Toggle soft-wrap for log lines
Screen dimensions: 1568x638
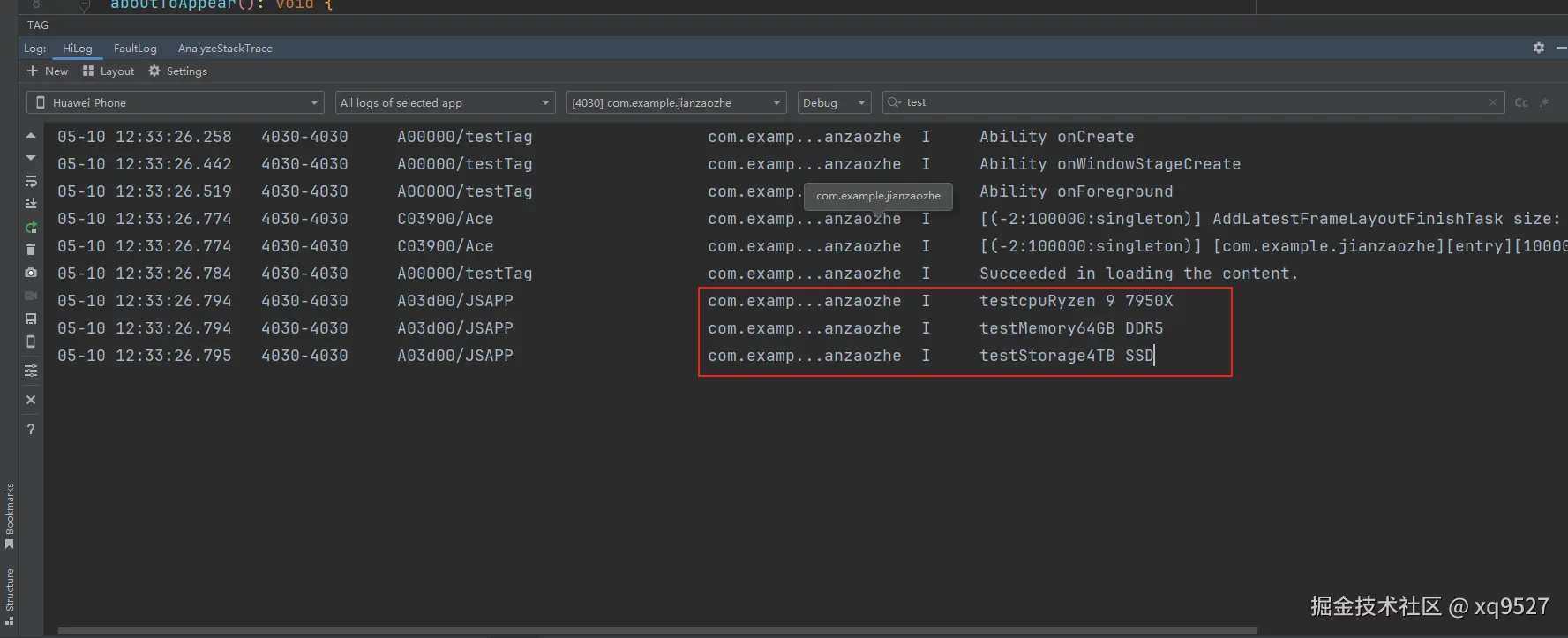[31, 181]
